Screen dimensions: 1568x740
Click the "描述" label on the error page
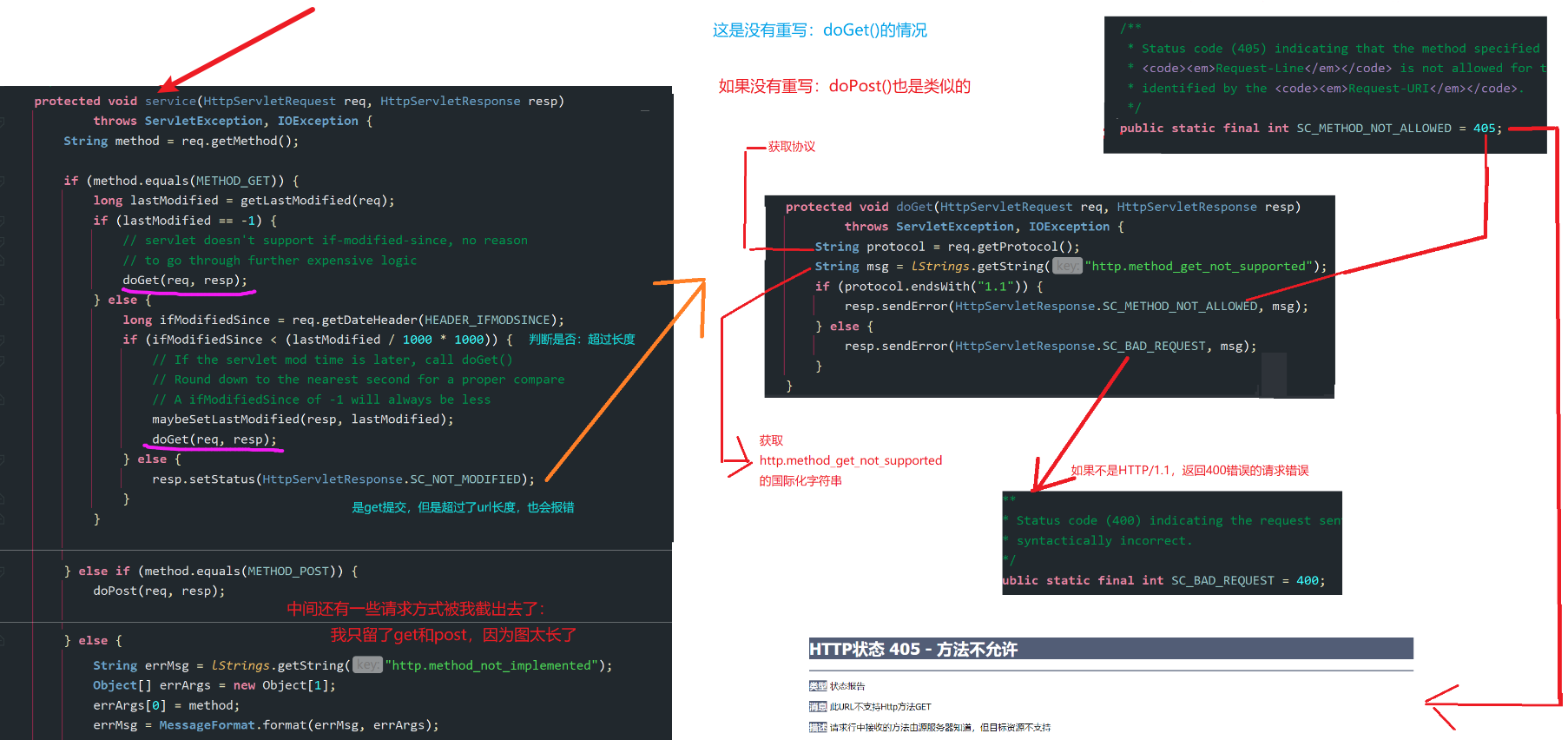click(818, 728)
